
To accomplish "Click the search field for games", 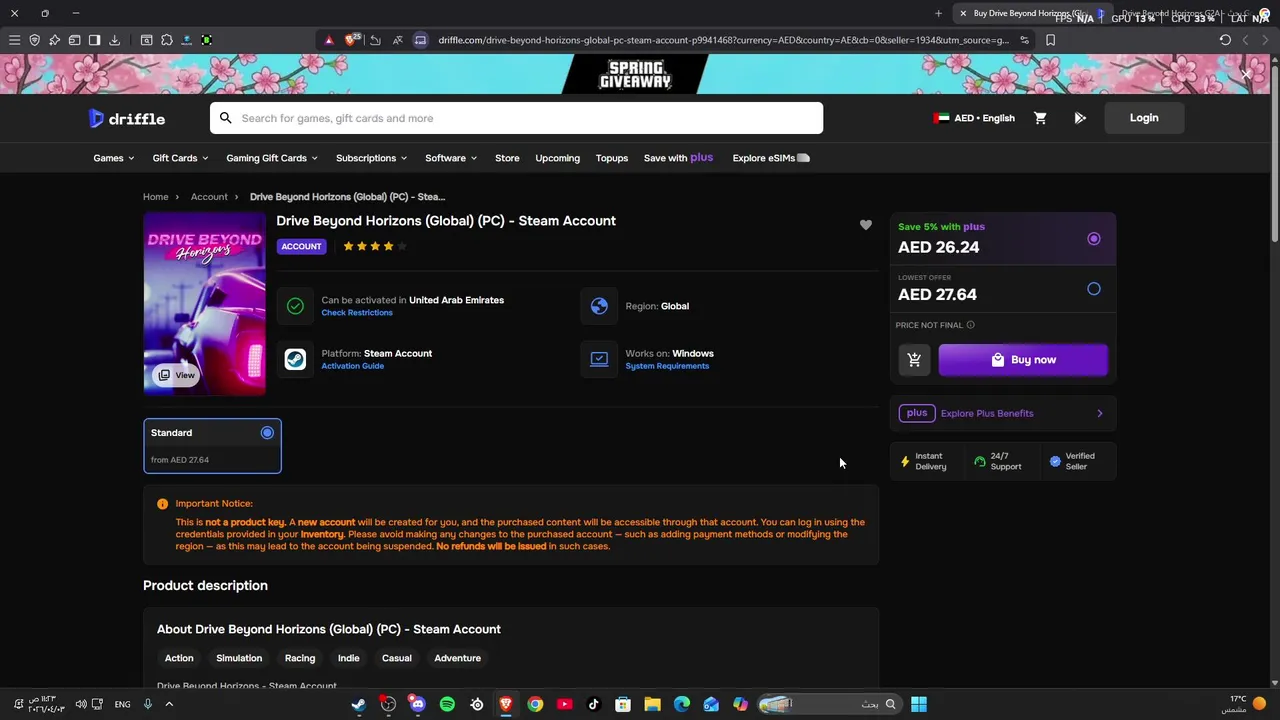I will click(516, 118).
